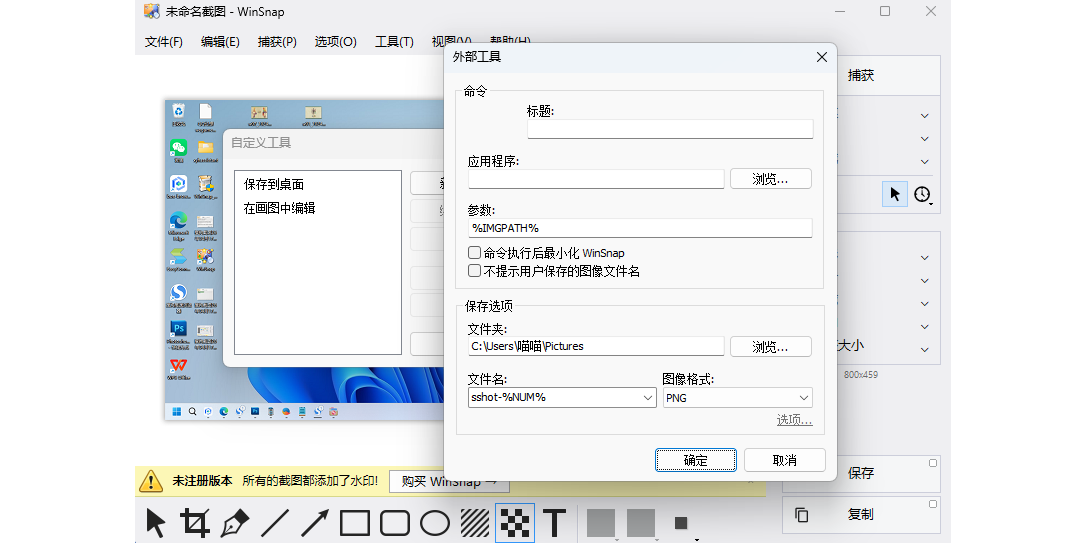The image size is (1086, 543).
Task: Click the WPS icon in captured screenshot
Action: click(x=179, y=365)
